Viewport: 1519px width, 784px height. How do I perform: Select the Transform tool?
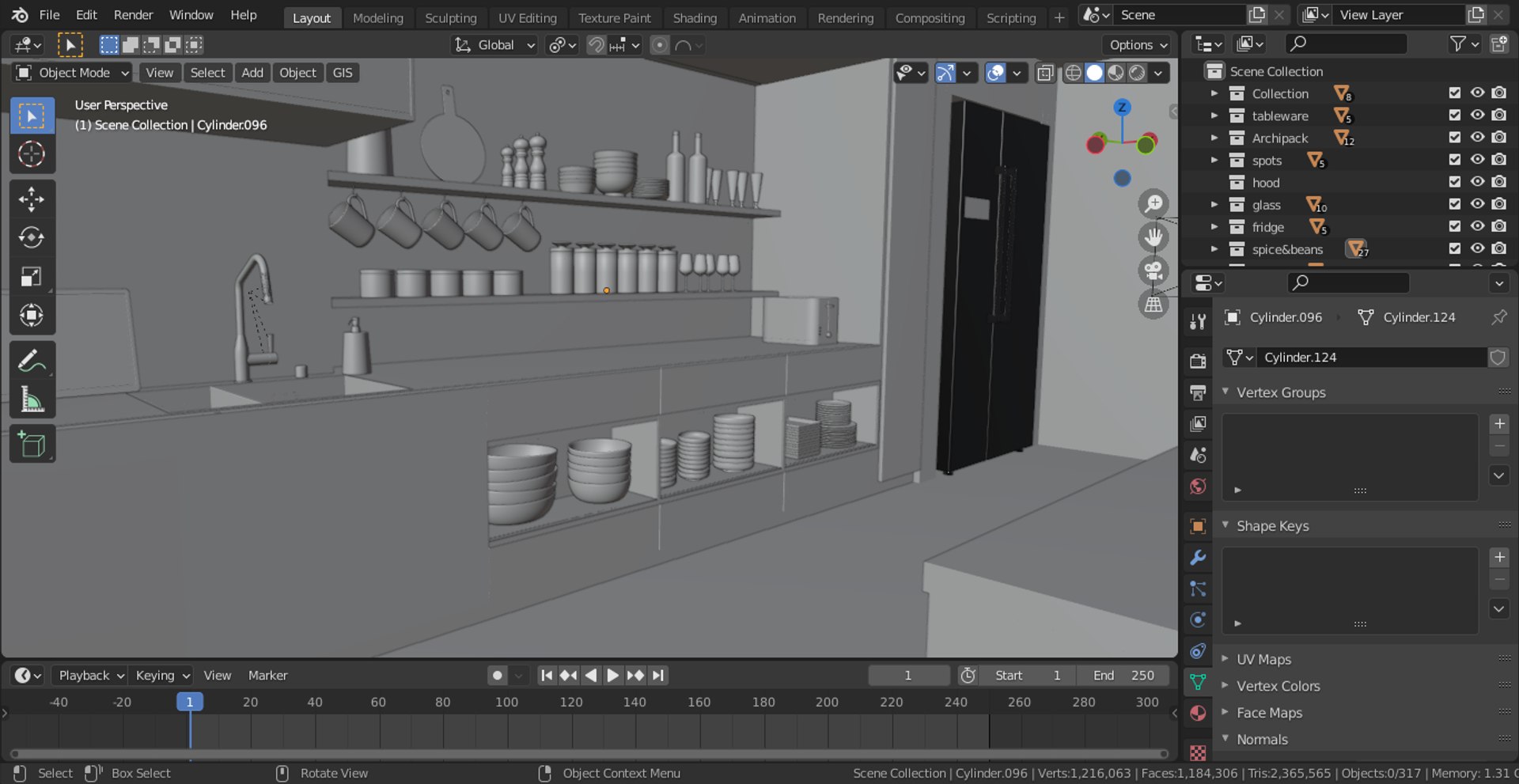(x=32, y=316)
